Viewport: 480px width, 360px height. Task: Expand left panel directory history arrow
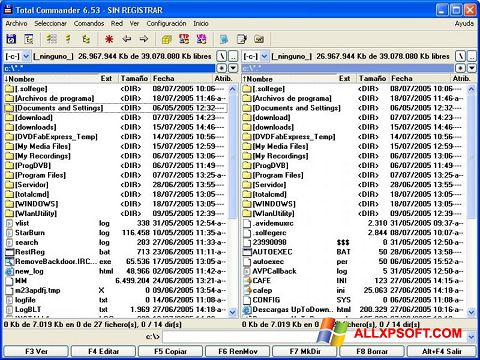[x=233, y=68]
